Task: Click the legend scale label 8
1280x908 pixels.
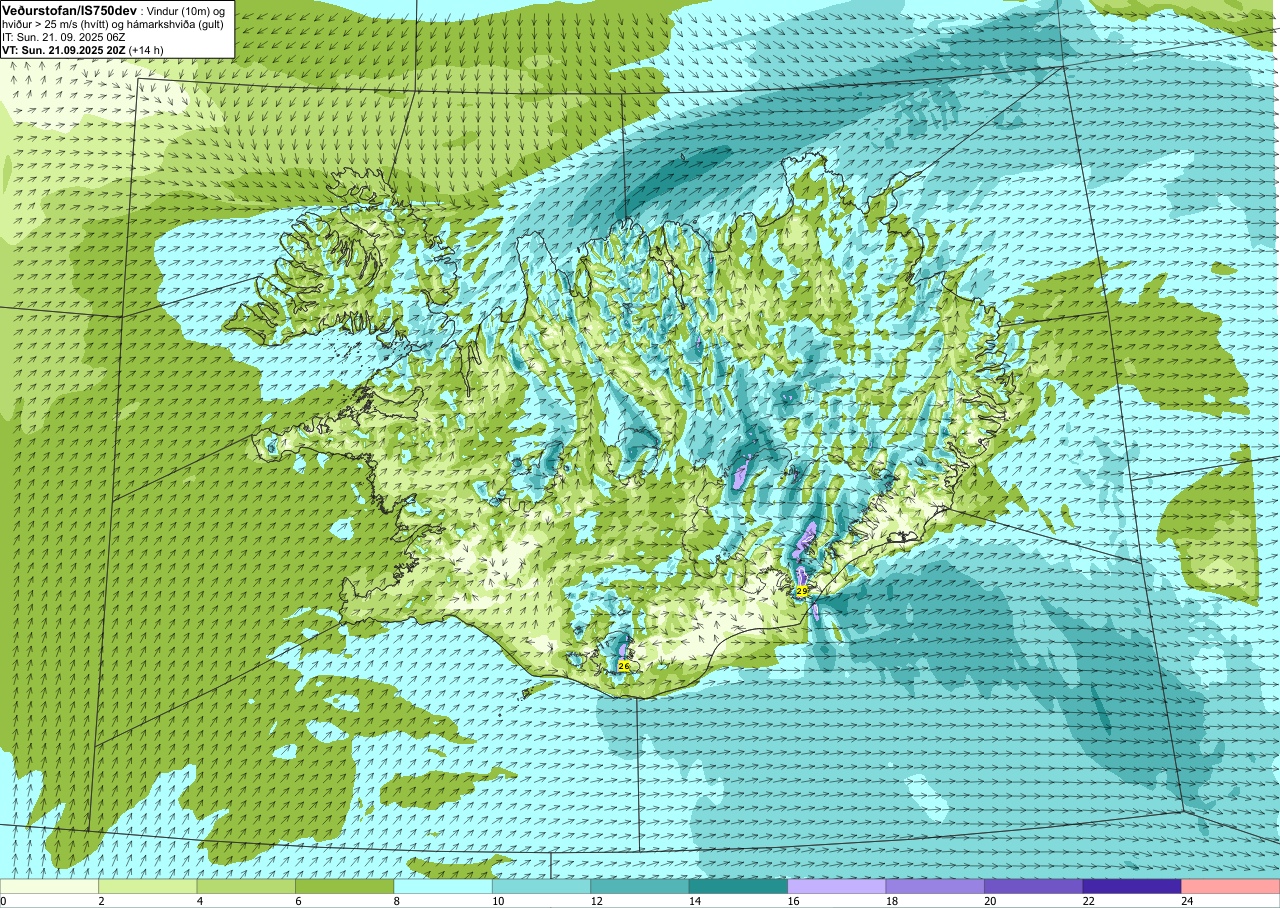Action: pos(397,901)
